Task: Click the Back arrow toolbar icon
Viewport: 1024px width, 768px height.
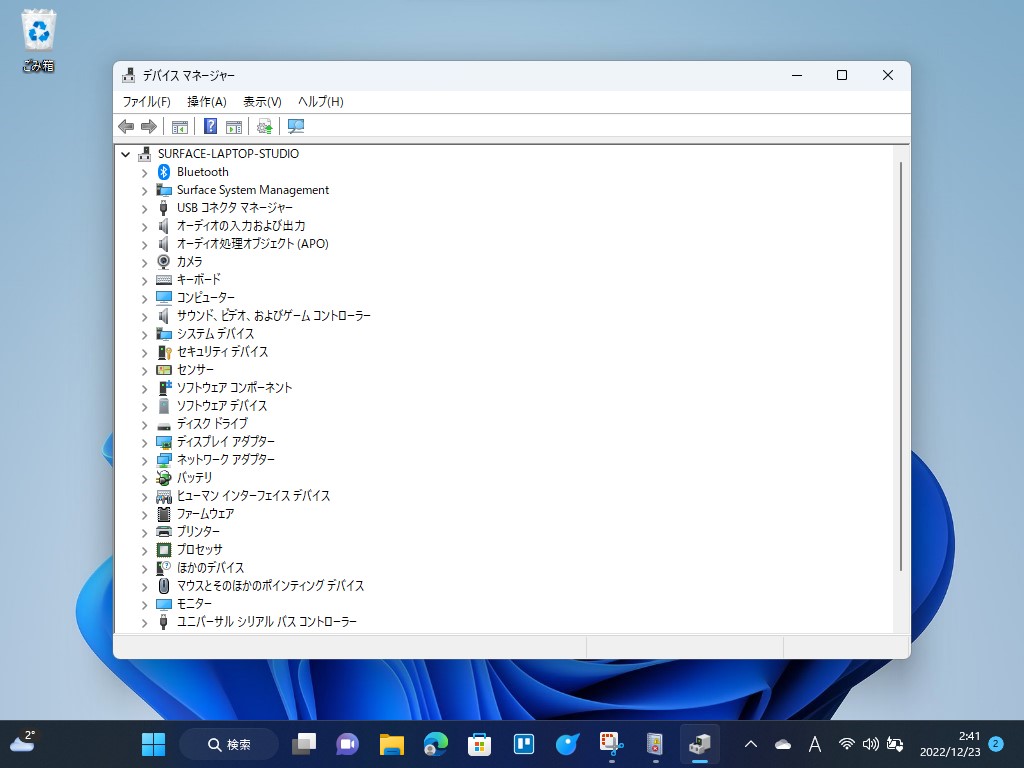Action: pos(126,126)
